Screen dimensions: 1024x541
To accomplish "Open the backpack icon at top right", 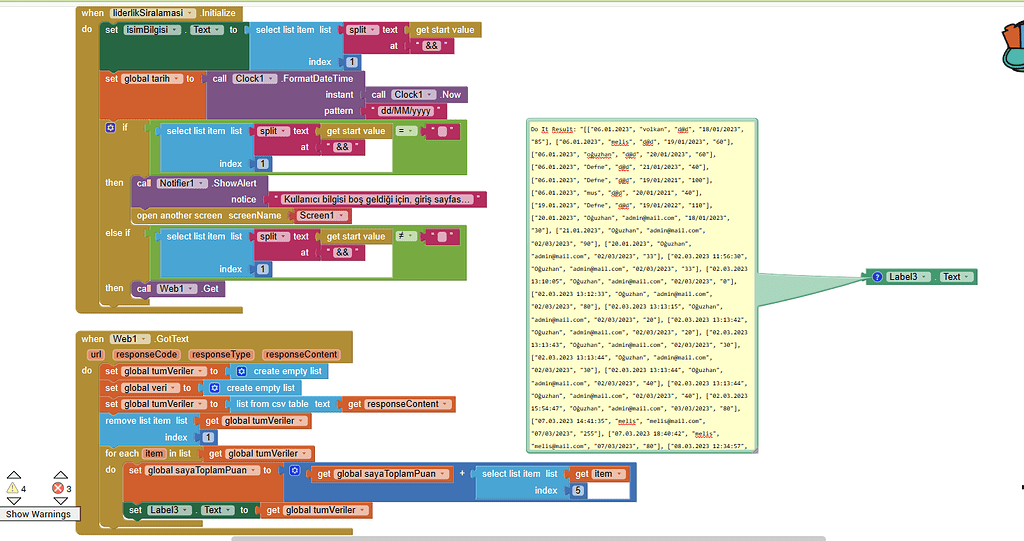I will [x=1010, y=40].
